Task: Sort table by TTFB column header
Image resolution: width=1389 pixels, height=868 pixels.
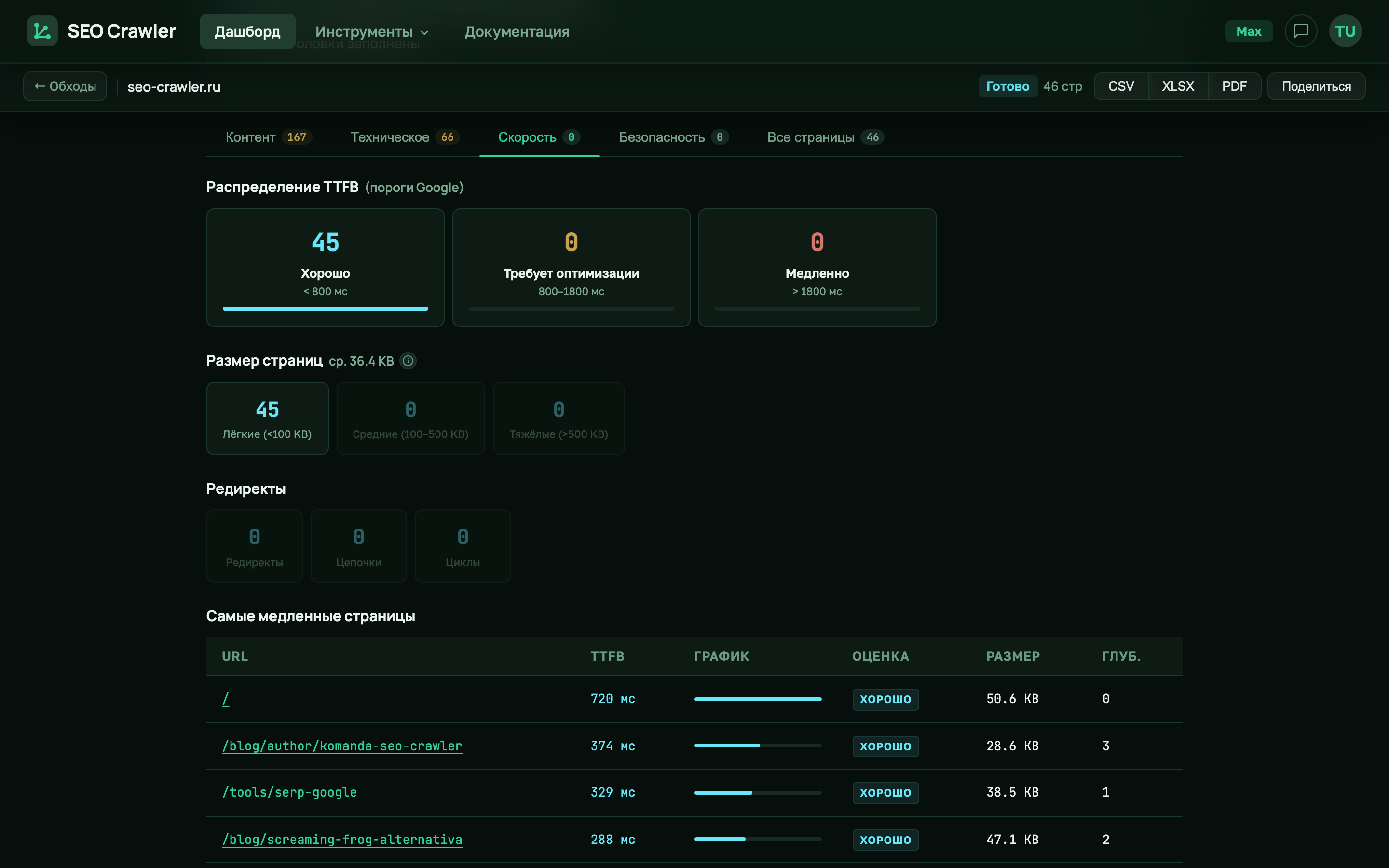Action: click(x=607, y=656)
